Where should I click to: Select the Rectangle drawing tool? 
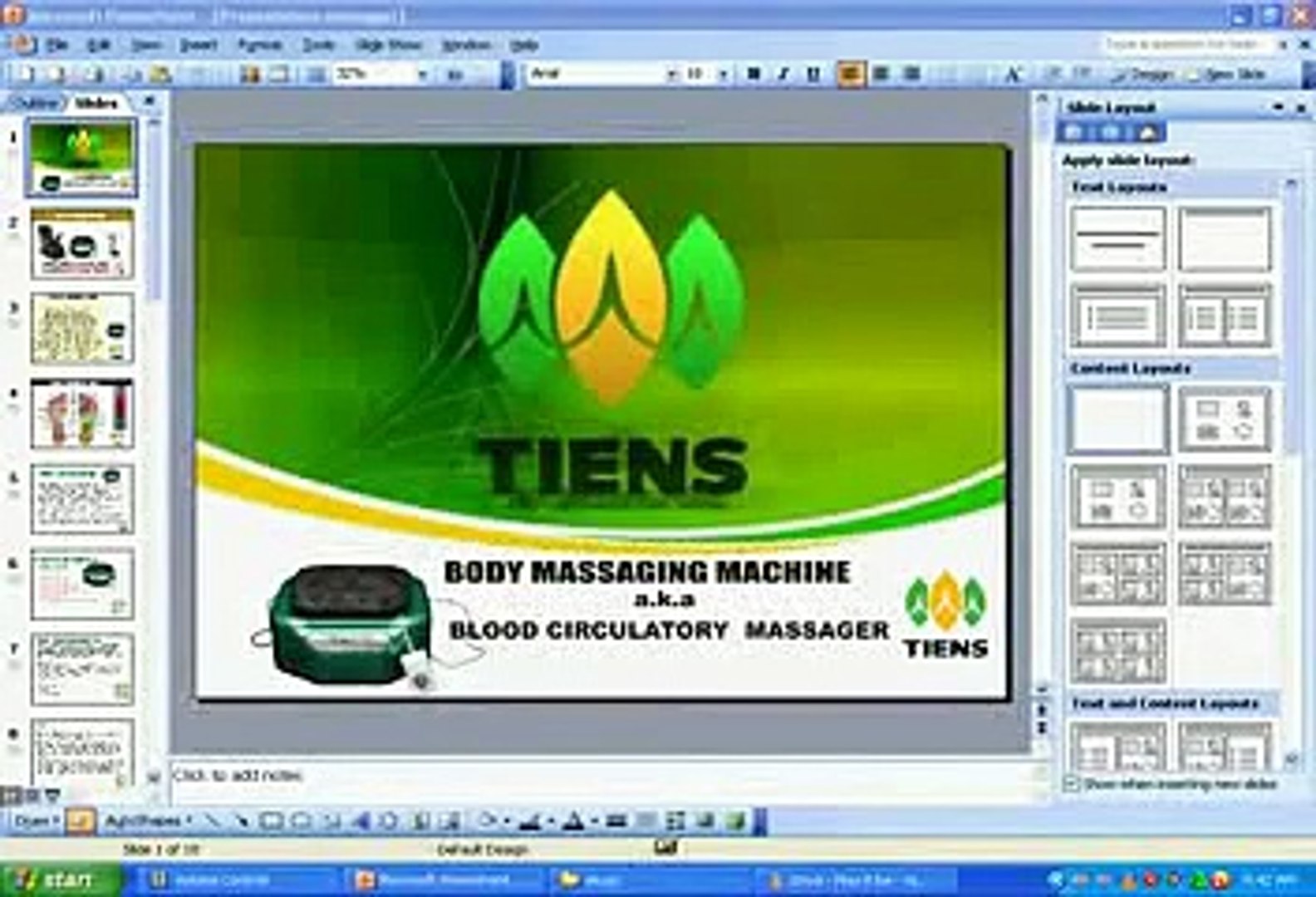click(270, 821)
